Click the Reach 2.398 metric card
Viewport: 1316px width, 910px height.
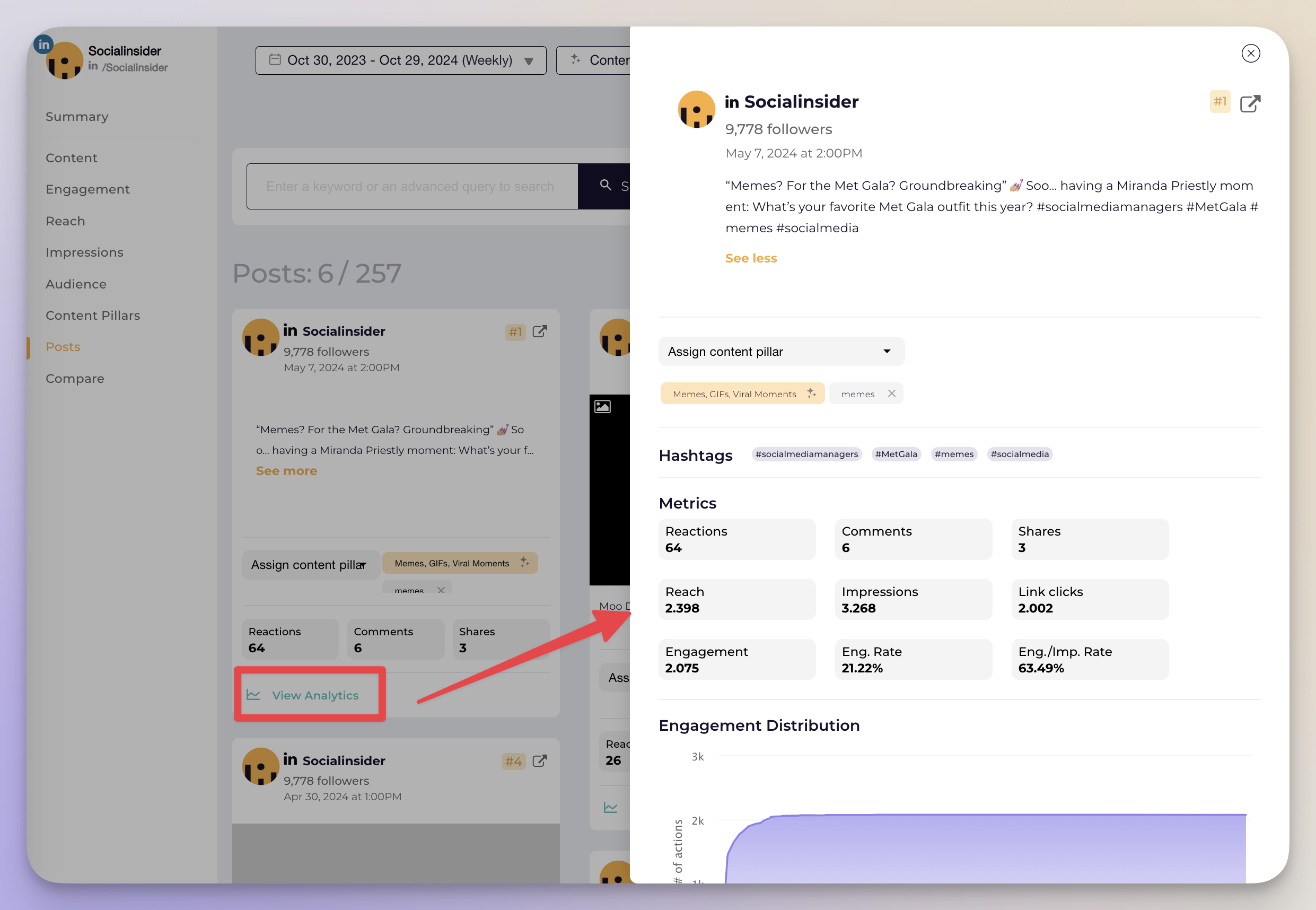click(x=737, y=599)
